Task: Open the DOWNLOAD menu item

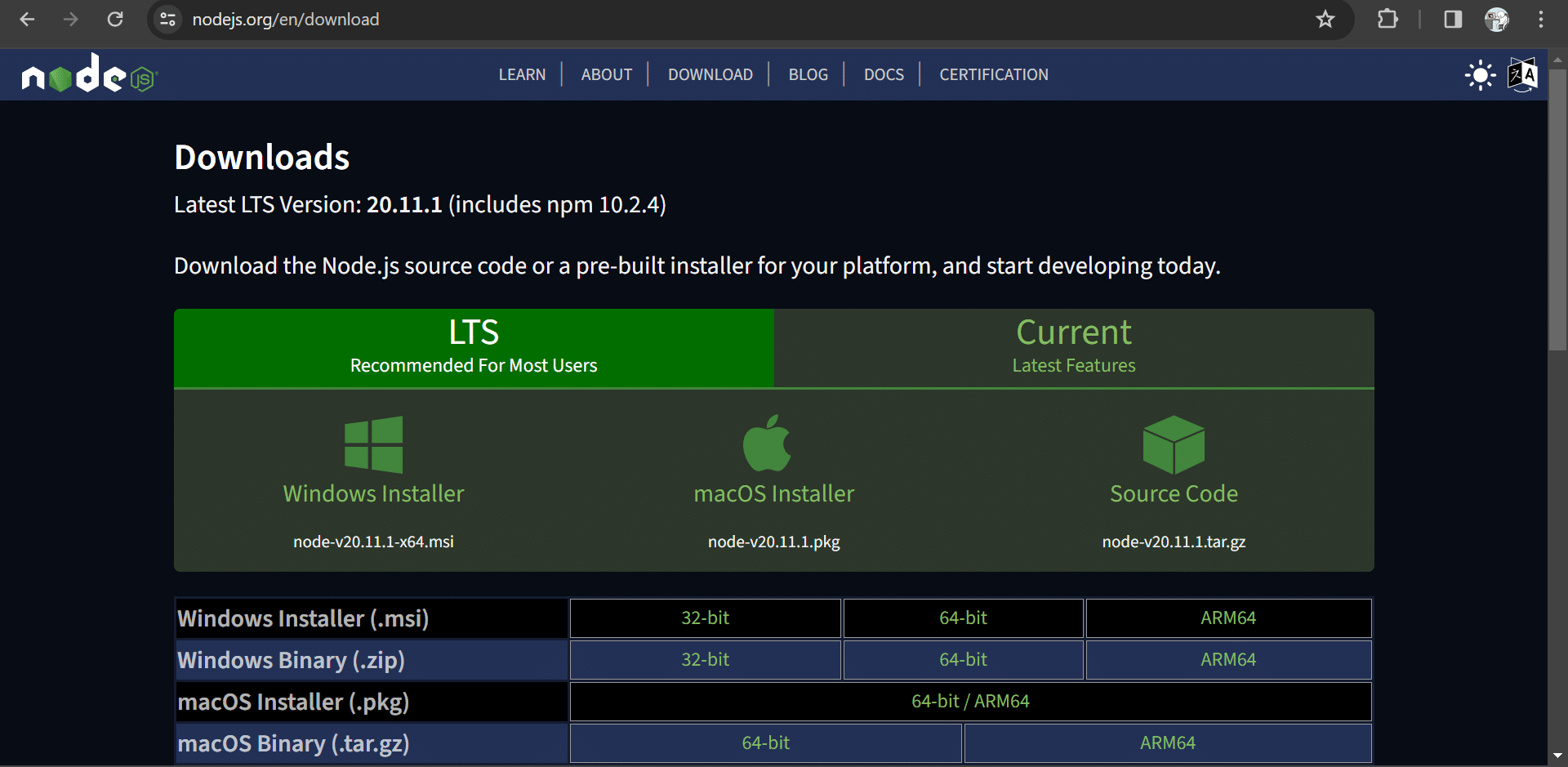Action: coord(710,74)
